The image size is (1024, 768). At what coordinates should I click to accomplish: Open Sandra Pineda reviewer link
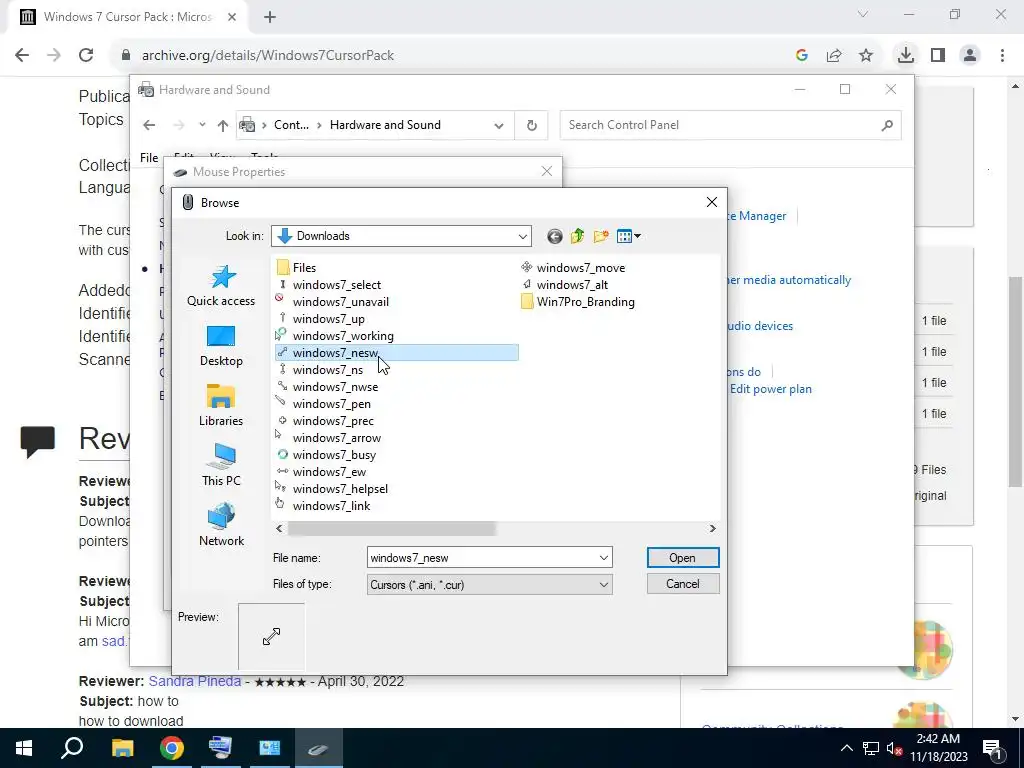195,681
